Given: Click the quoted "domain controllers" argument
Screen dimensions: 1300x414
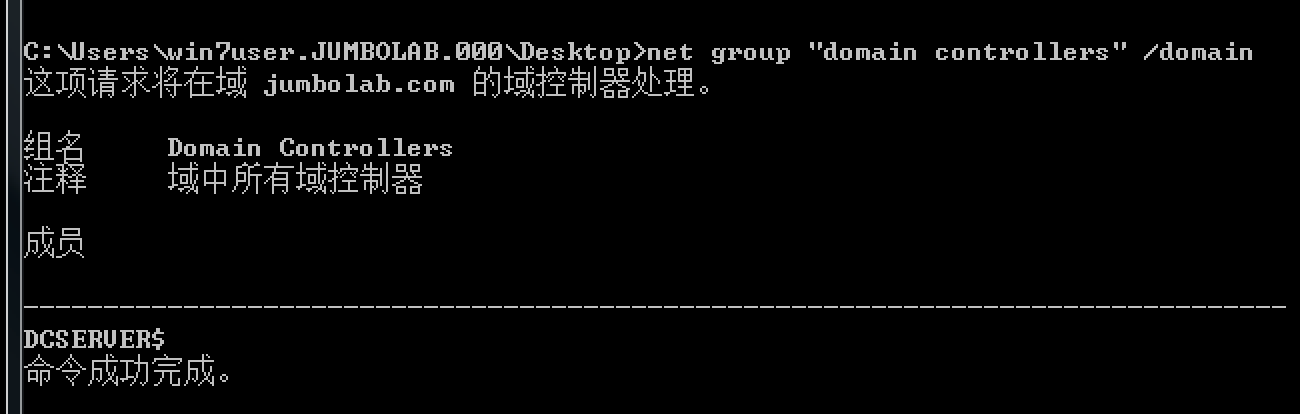Looking at the screenshot, I should [x=966, y=51].
